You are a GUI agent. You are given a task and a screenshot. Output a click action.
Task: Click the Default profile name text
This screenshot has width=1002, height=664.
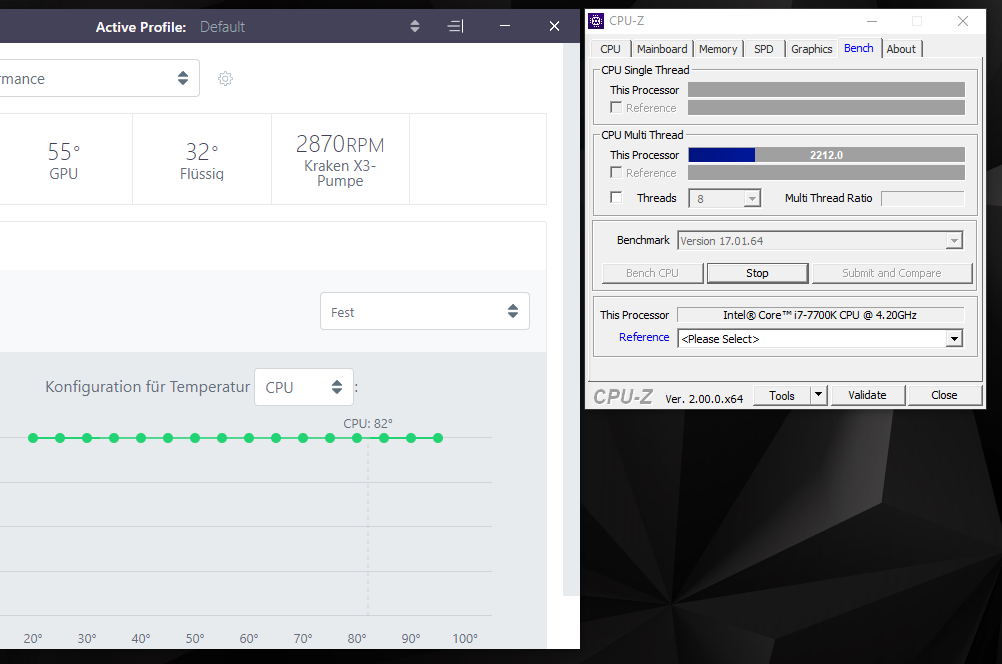[x=222, y=27]
